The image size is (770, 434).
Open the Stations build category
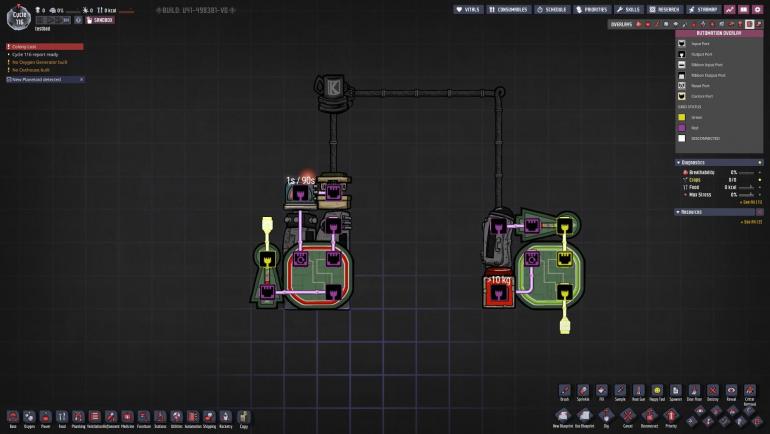pos(160,417)
